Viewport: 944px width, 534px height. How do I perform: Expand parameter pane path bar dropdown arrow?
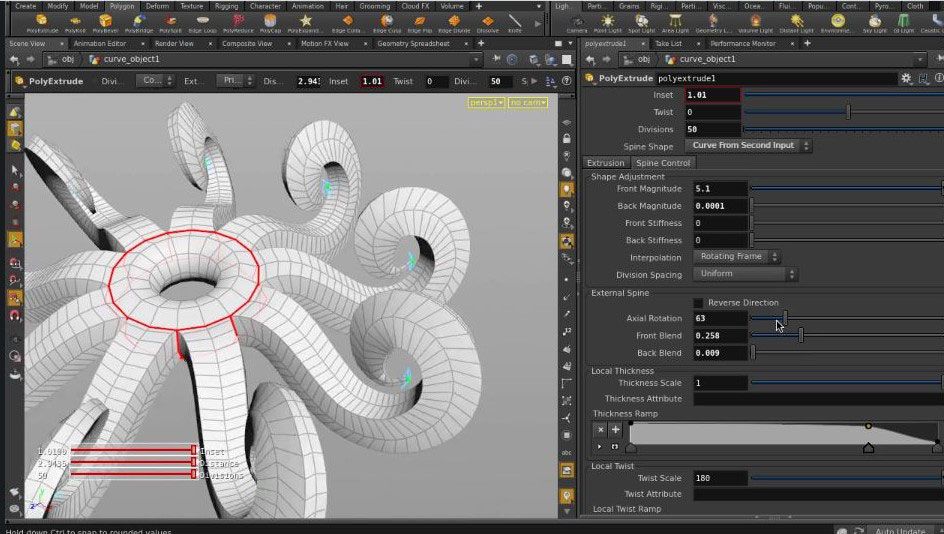[x=919, y=60]
